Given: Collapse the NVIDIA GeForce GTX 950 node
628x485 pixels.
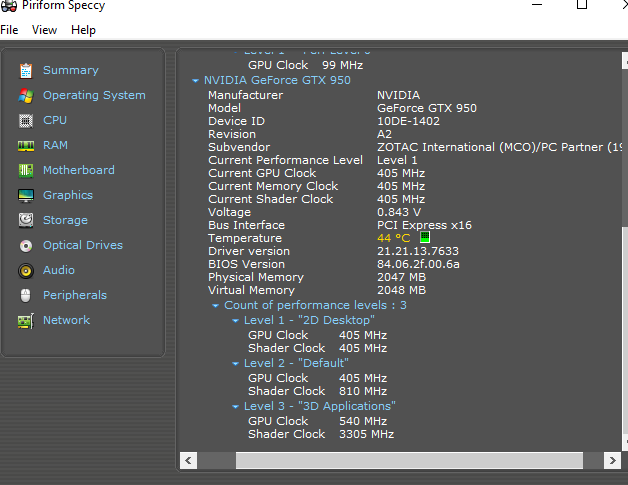Looking at the screenshot, I should [x=195, y=80].
